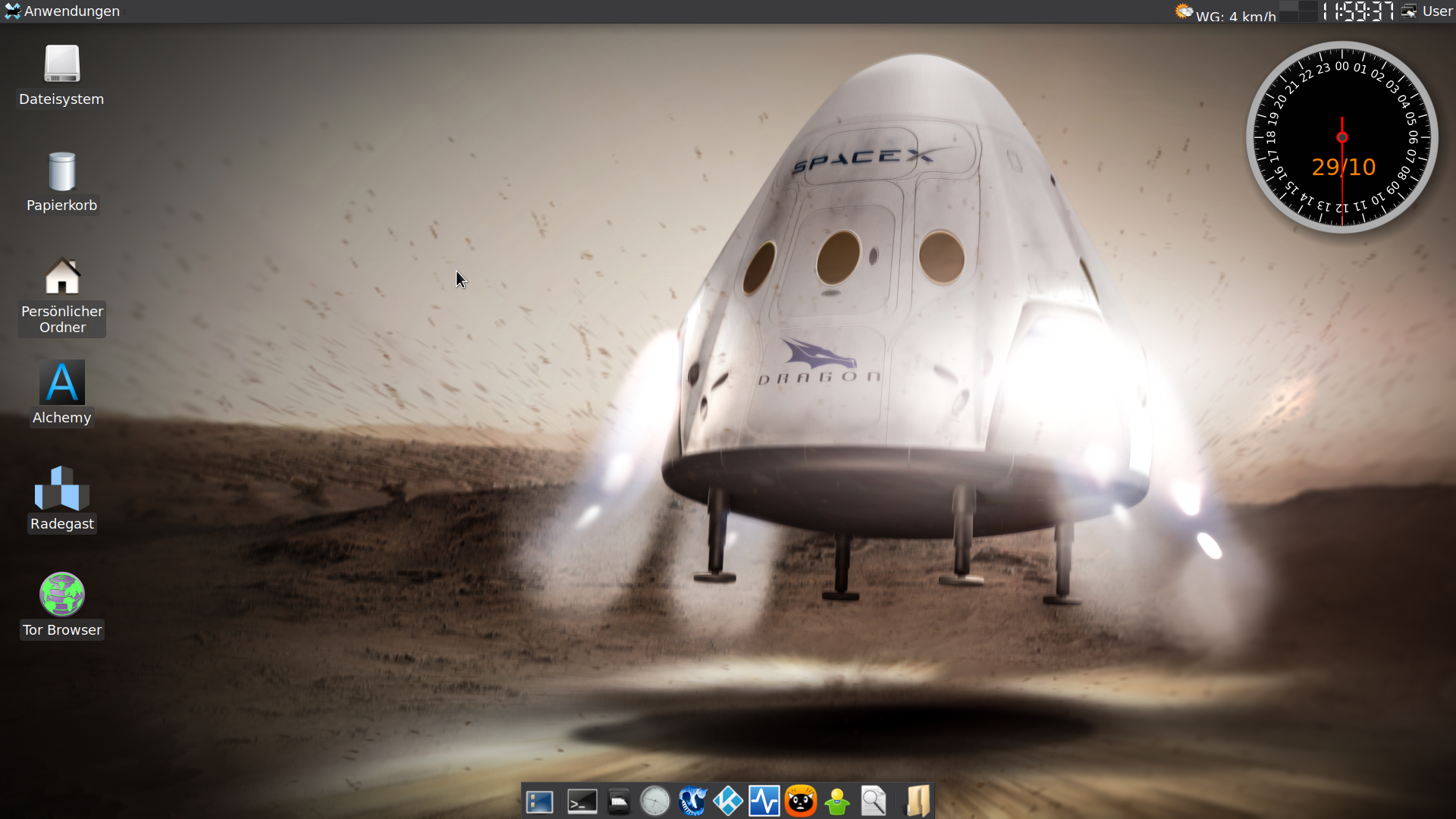Launch the terminal emulator from dock

(582, 802)
